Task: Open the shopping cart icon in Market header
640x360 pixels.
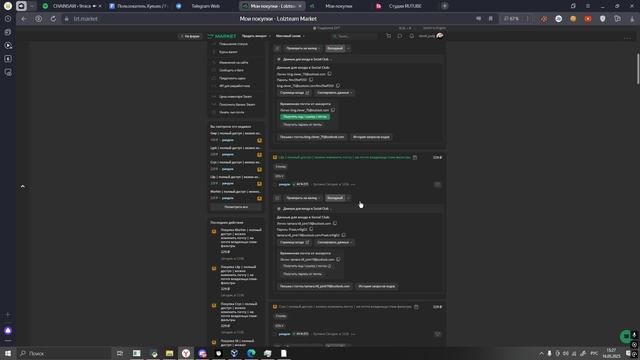Action: pyautogui.click(x=389, y=36)
